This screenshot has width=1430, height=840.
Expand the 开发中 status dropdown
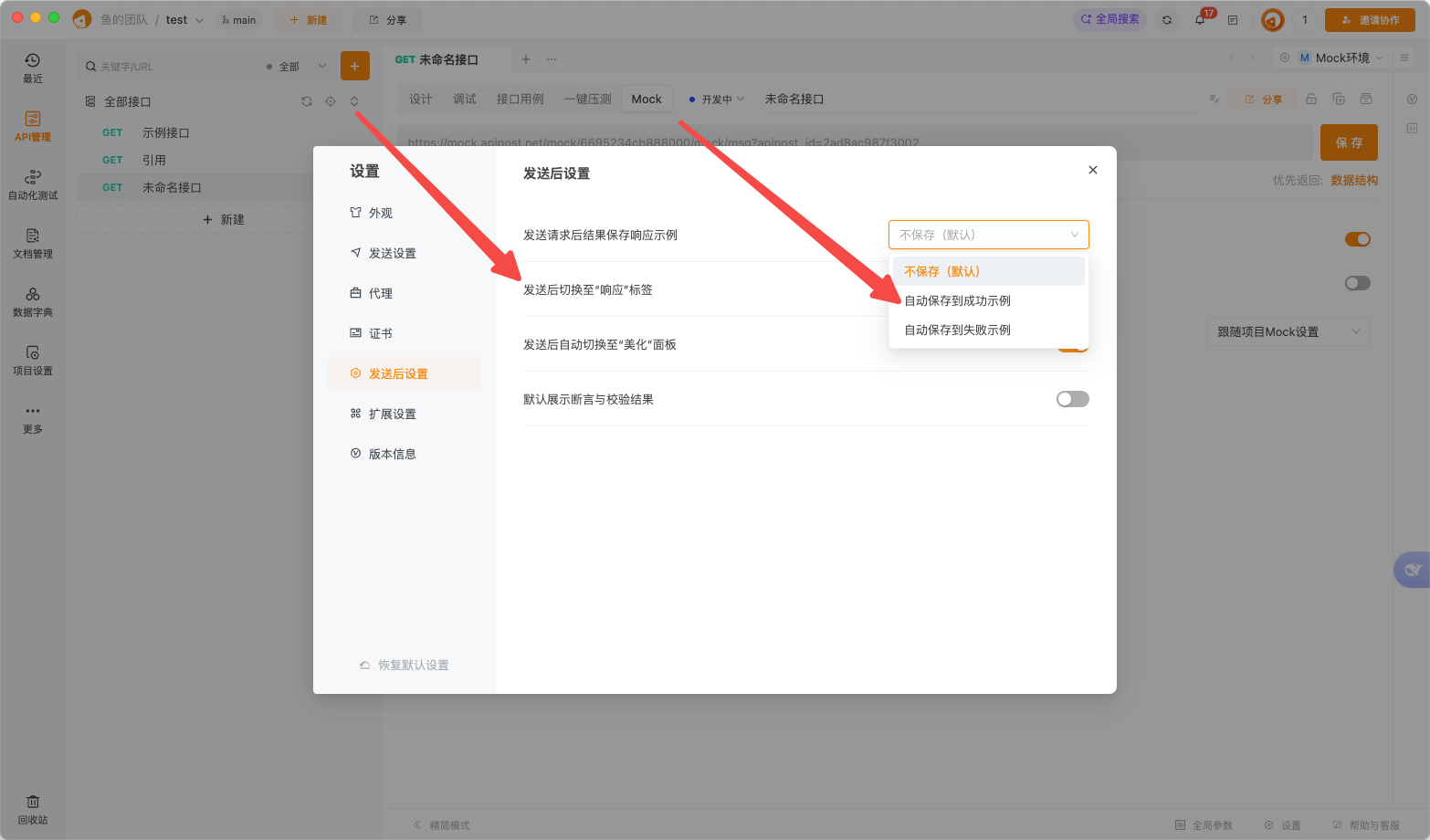pyautogui.click(x=717, y=99)
